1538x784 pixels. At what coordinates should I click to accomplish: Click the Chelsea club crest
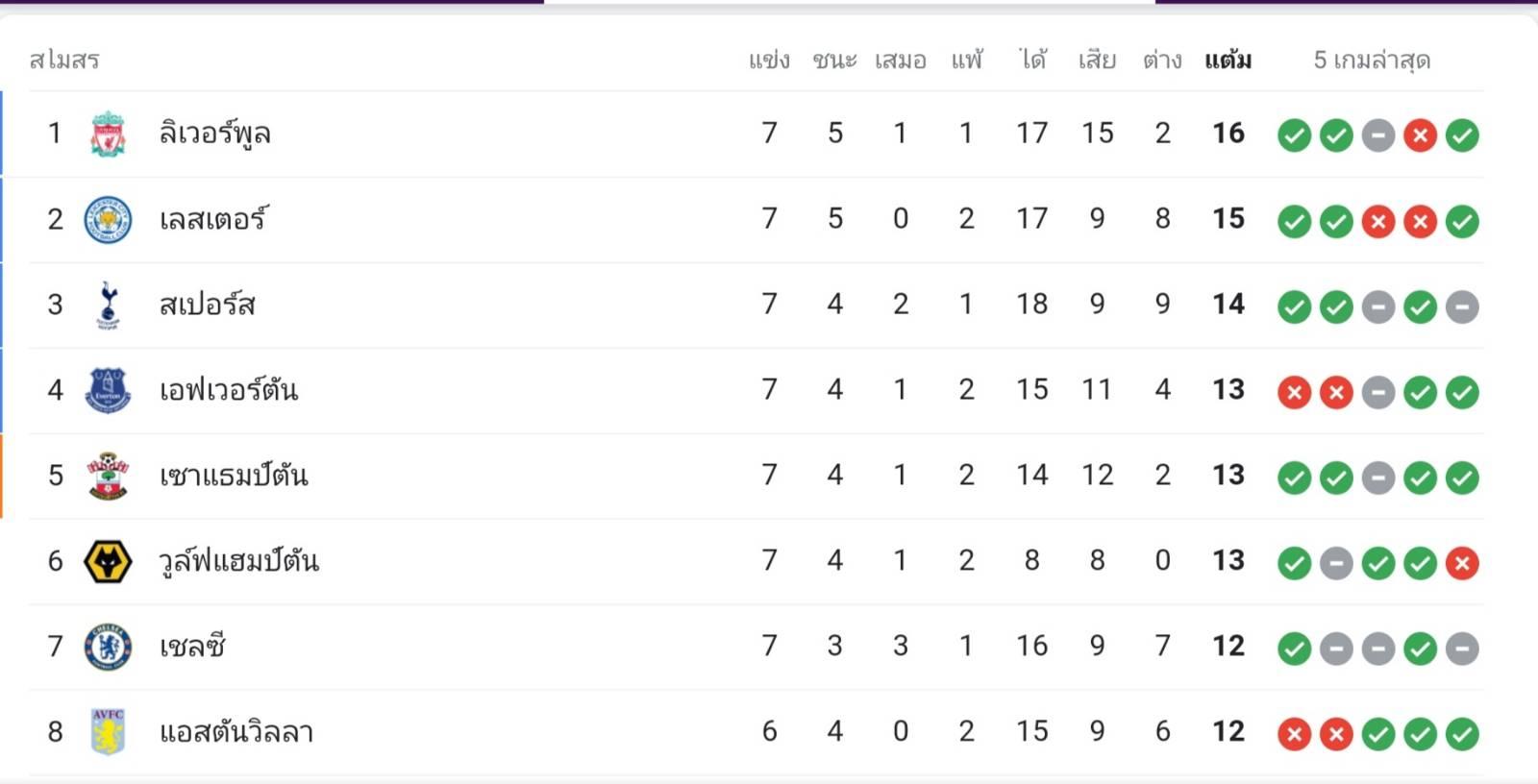pyautogui.click(x=108, y=647)
